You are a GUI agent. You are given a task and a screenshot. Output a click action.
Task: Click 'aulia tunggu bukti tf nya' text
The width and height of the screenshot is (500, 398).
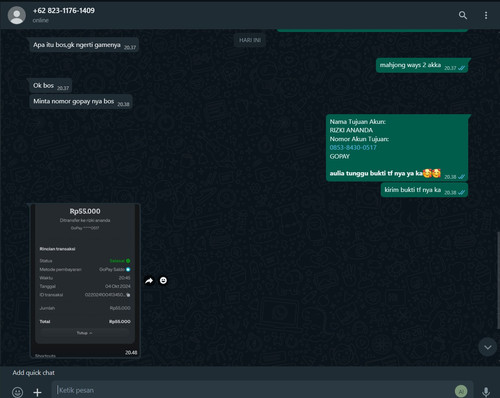[x=366, y=173]
